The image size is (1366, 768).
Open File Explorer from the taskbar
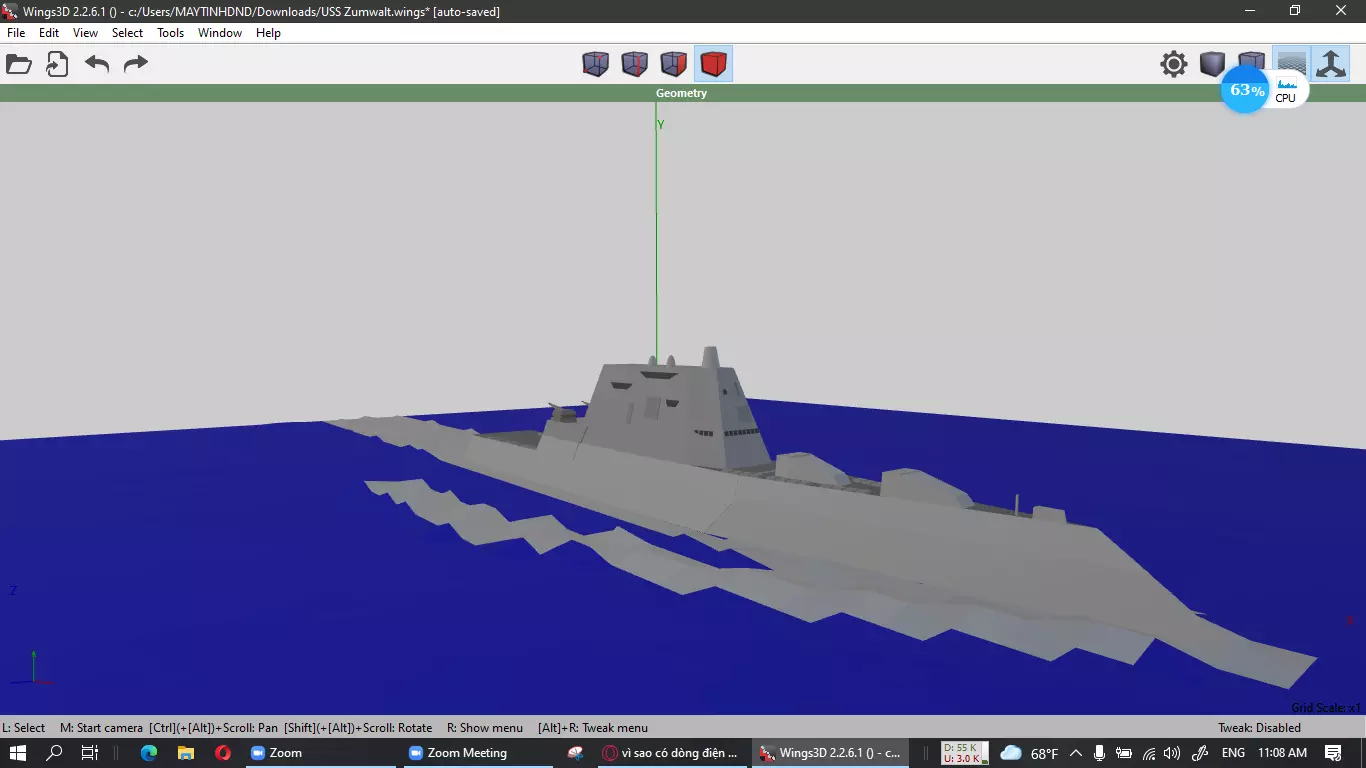point(186,753)
